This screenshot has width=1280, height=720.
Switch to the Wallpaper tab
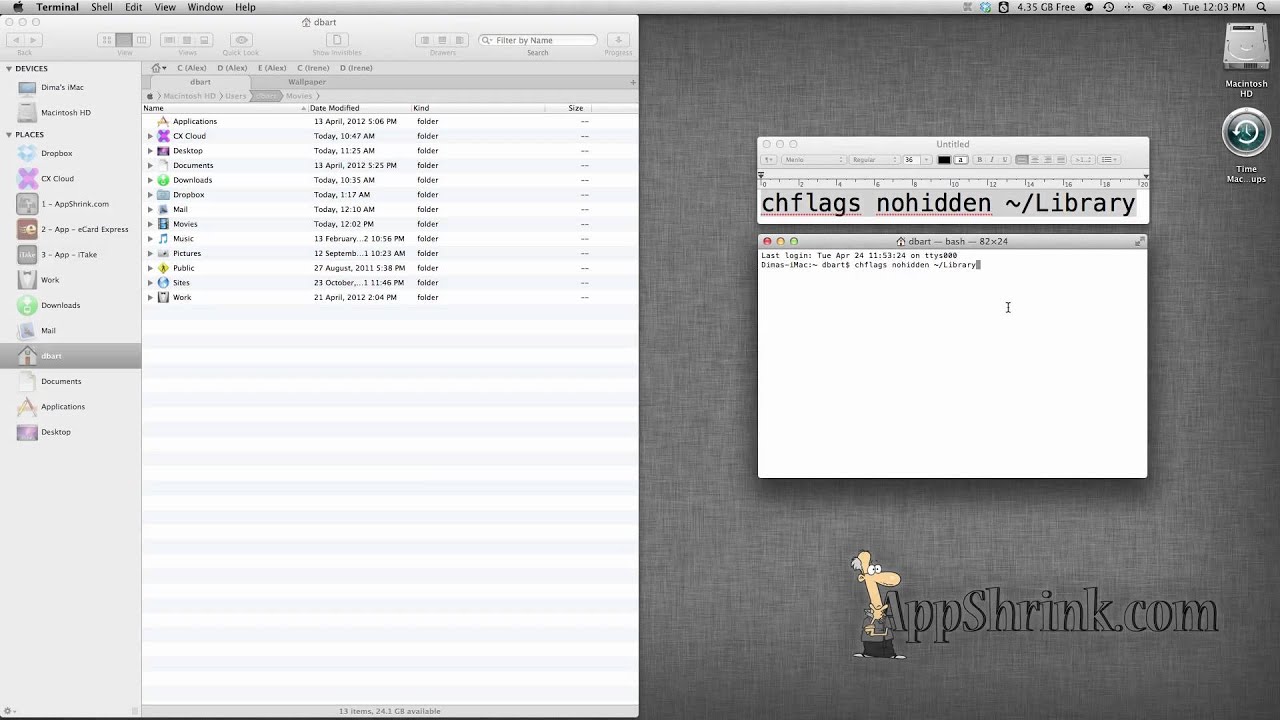point(307,82)
